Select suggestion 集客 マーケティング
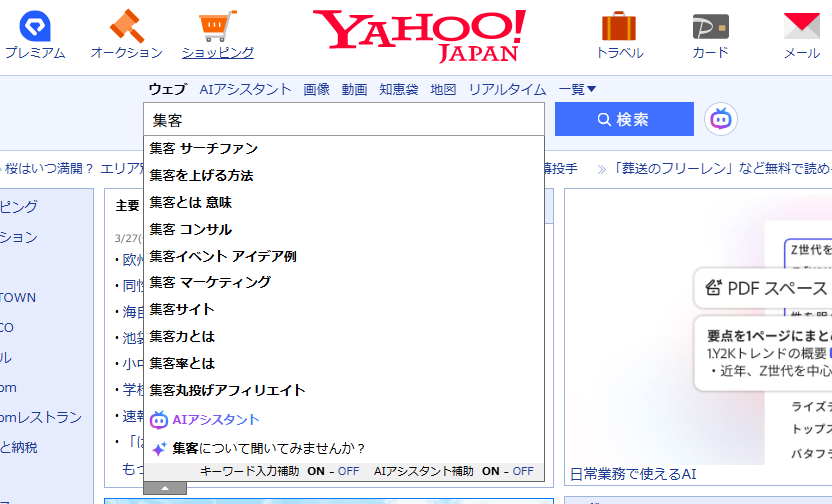The image size is (832, 504). [344, 282]
